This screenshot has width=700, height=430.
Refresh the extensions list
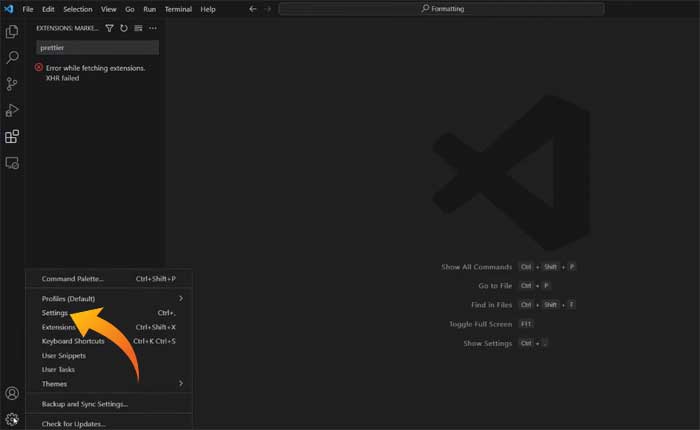[124, 28]
